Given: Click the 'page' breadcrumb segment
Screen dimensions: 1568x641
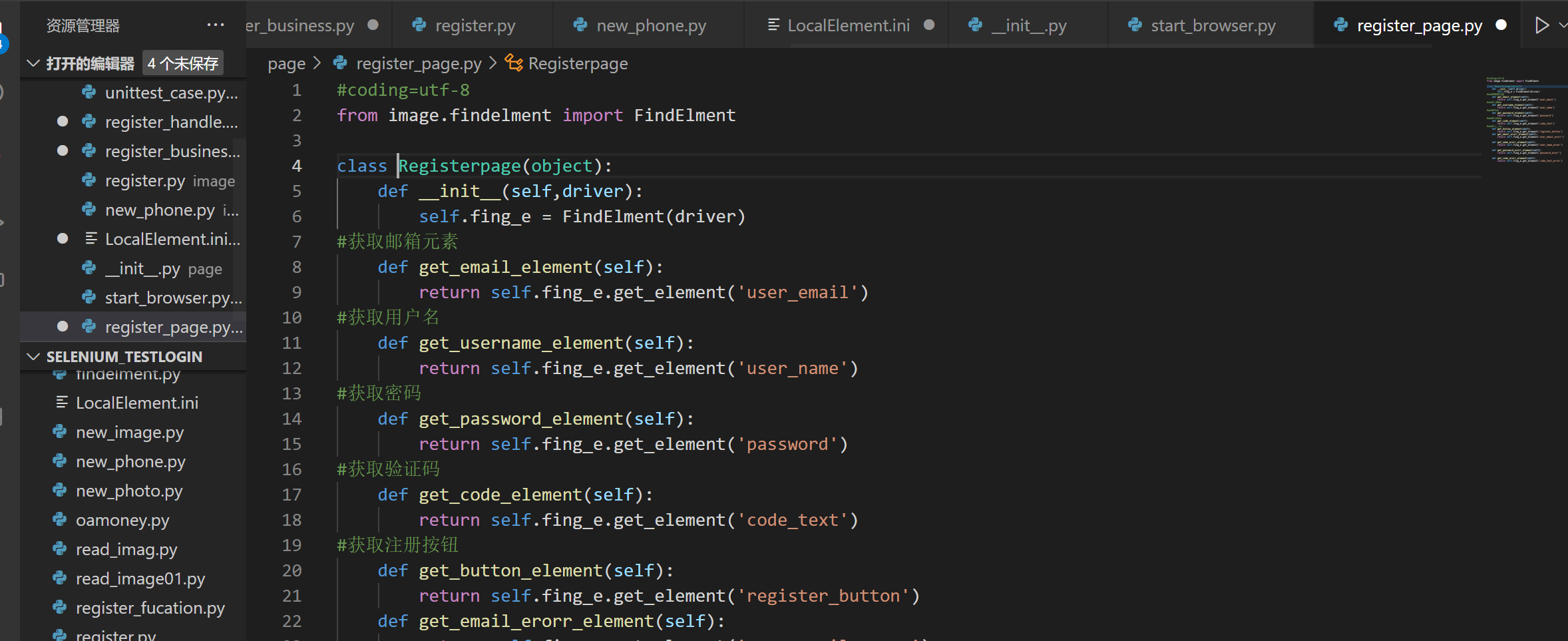Looking at the screenshot, I should pos(286,64).
